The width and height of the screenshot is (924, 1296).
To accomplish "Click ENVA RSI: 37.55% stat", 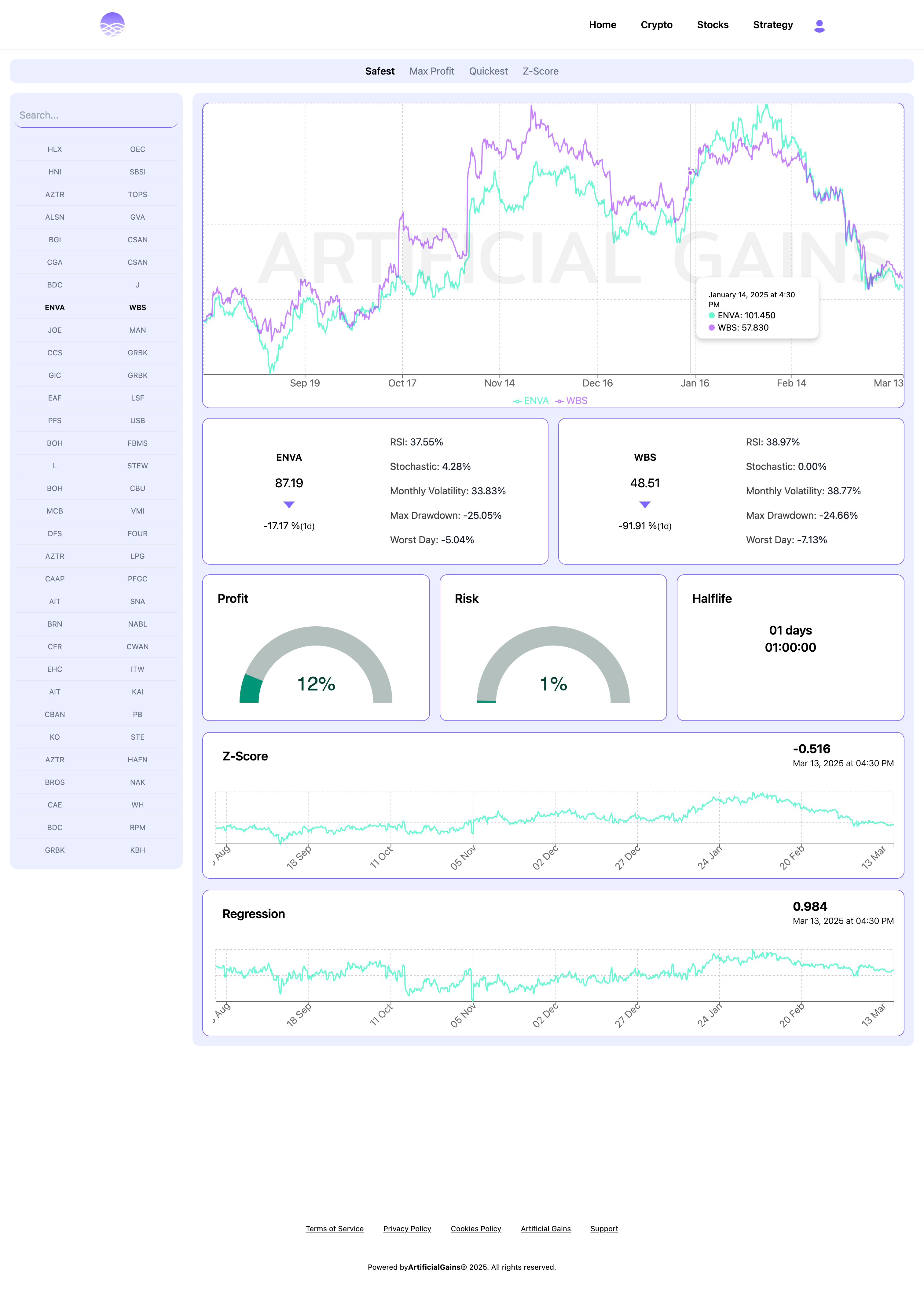I will click(416, 442).
